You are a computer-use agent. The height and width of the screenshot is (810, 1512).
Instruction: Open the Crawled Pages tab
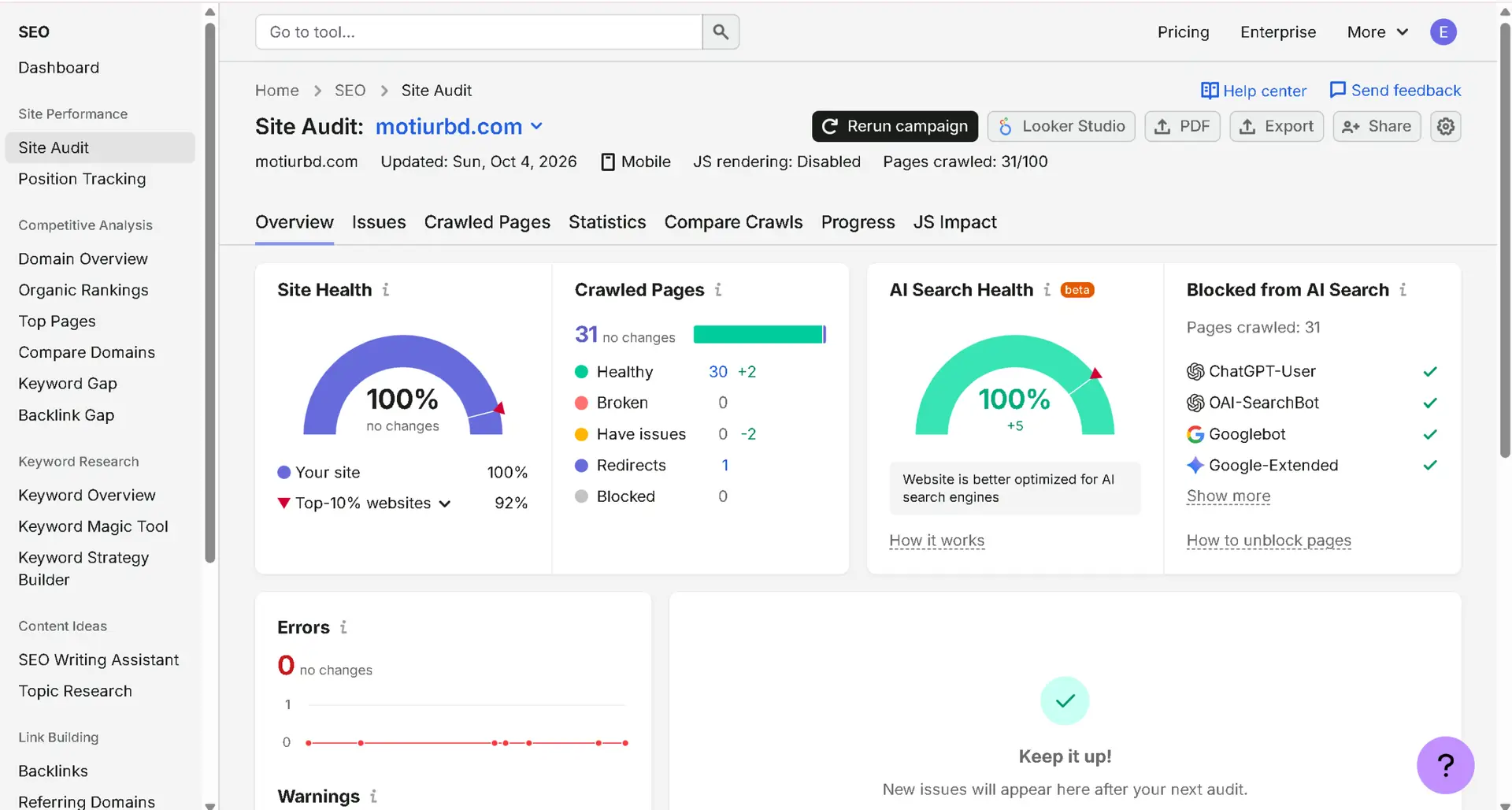[487, 222]
